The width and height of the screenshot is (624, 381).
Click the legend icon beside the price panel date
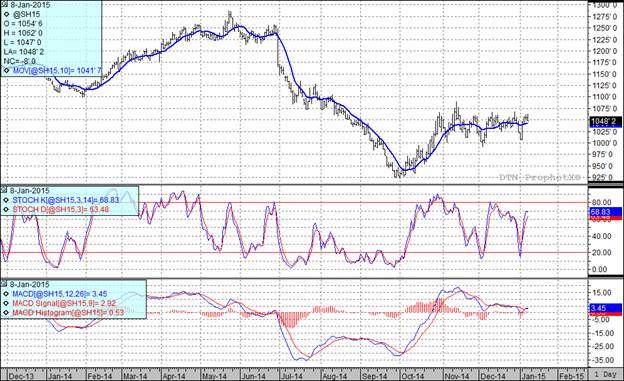tap(4, 5)
